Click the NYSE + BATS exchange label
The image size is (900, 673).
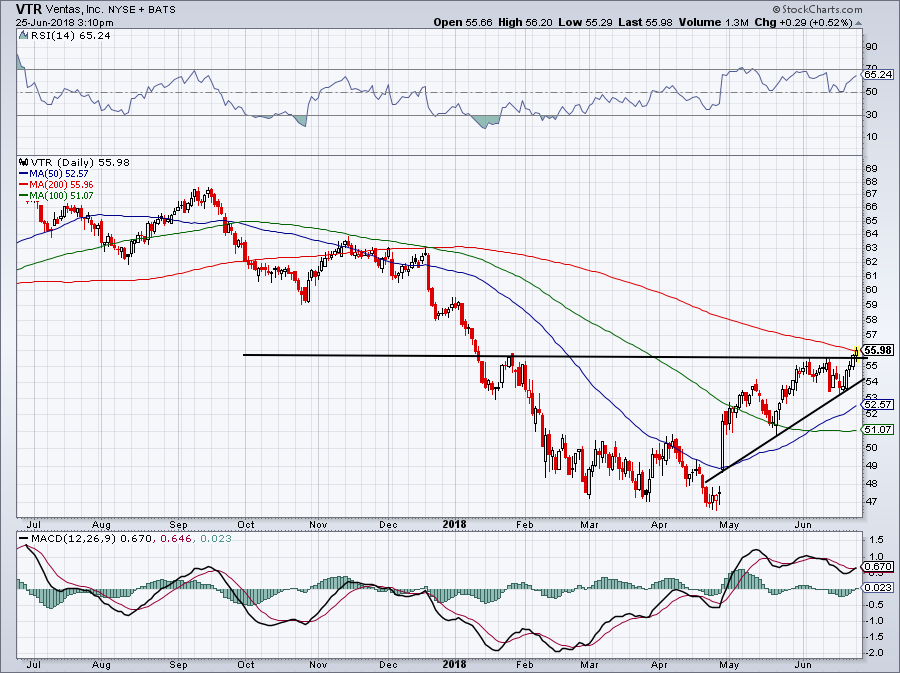[x=142, y=10]
